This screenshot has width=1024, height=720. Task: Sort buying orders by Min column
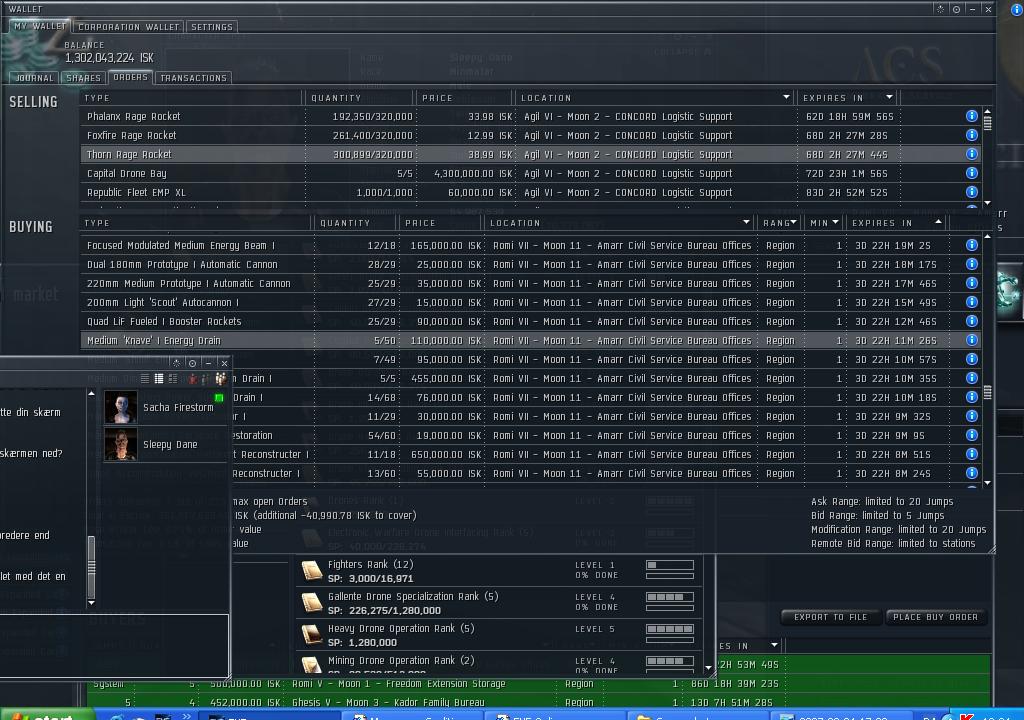(824, 223)
